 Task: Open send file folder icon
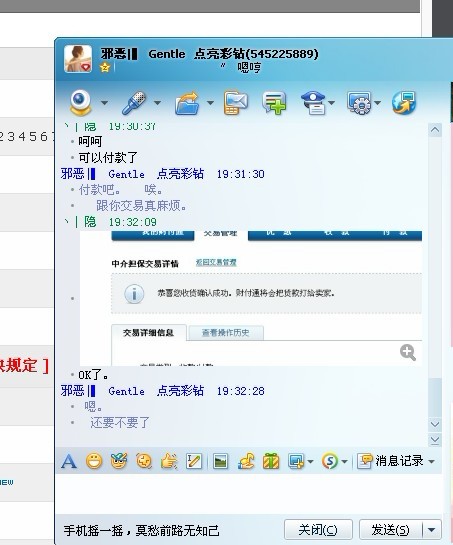pyautogui.click(x=187, y=103)
